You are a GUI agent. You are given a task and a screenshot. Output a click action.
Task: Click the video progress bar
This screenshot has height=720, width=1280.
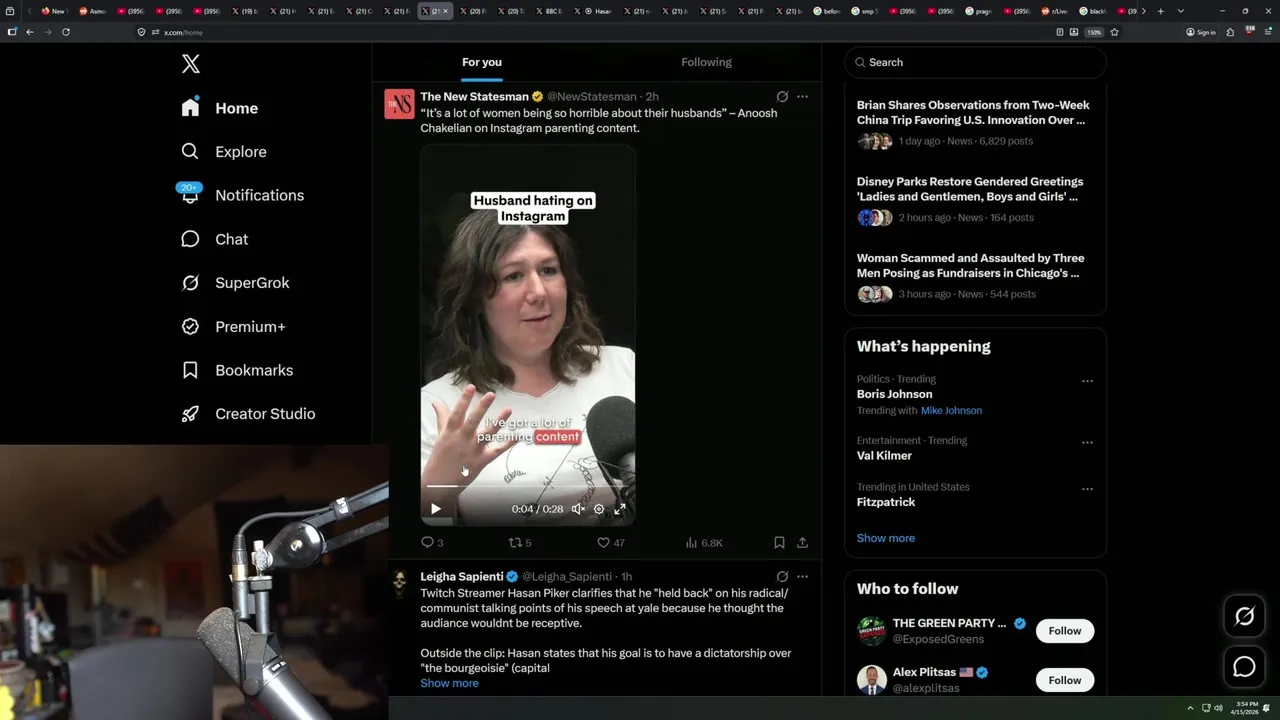(x=528, y=486)
